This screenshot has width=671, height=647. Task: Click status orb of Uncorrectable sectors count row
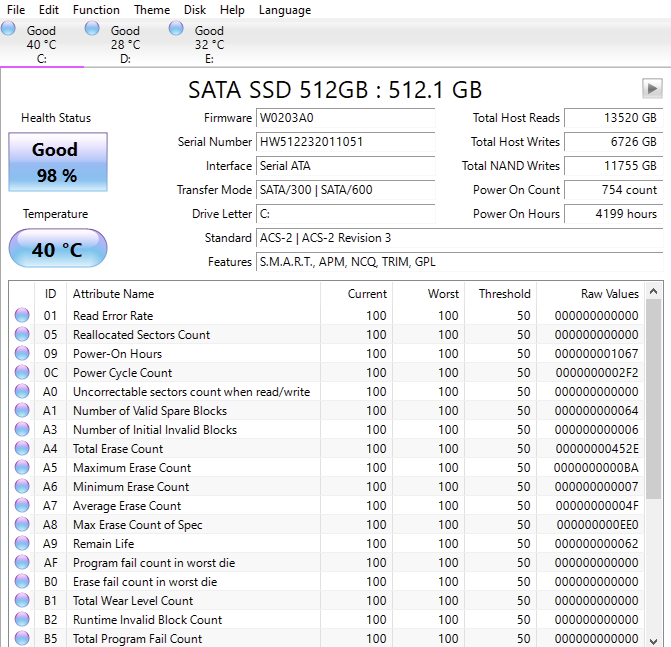coord(22,391)
